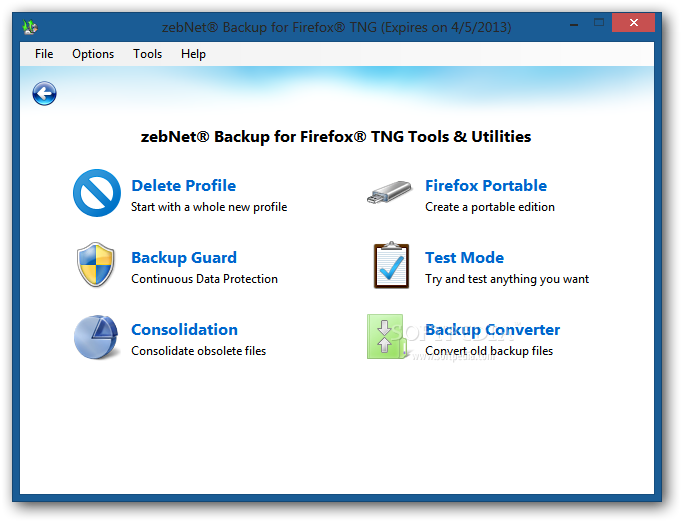Open the Backup Converter link
Screen dimensions: 682x522
[492, 330]
